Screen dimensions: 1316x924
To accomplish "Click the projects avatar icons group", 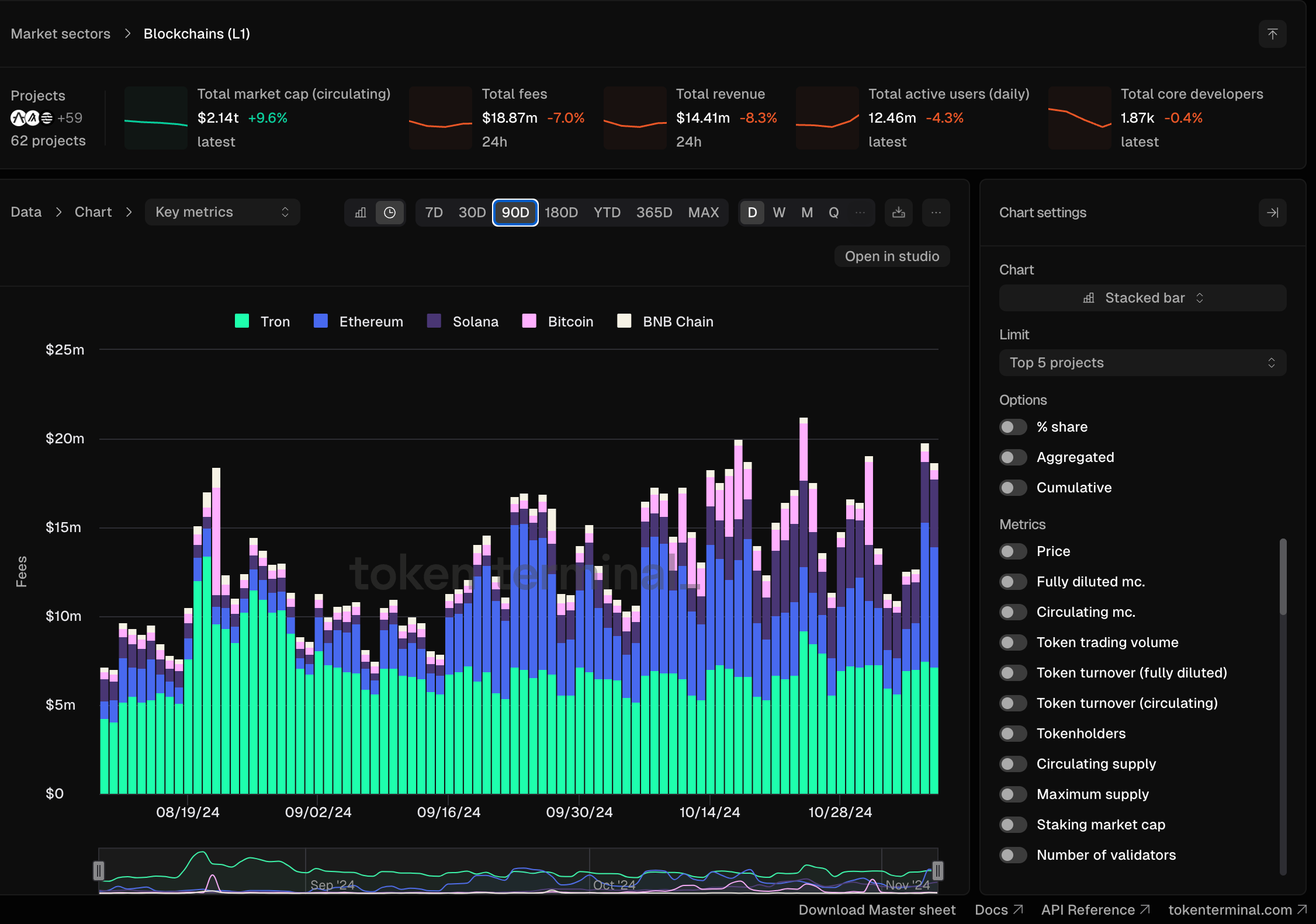I will click(x=32, y=118).
